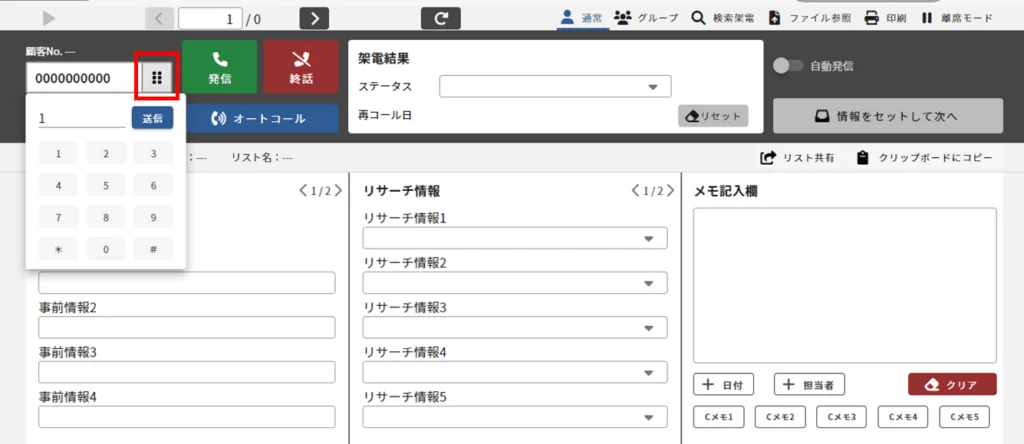Image resolution: width=1024 pixels, height=444 pixels.
Task: Click リスト共有 share list button
Action: tap(798, 158)
